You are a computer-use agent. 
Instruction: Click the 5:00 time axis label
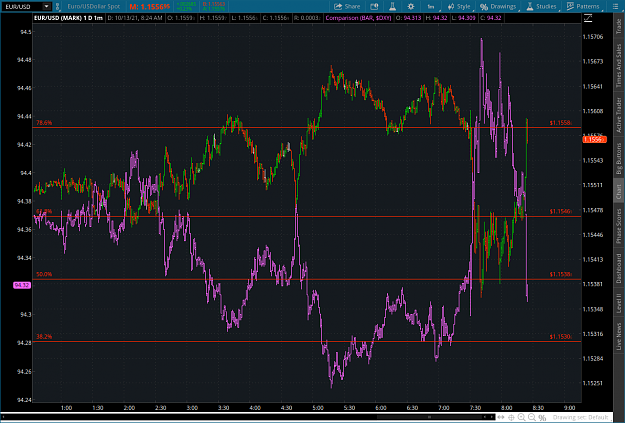[318, 408]
